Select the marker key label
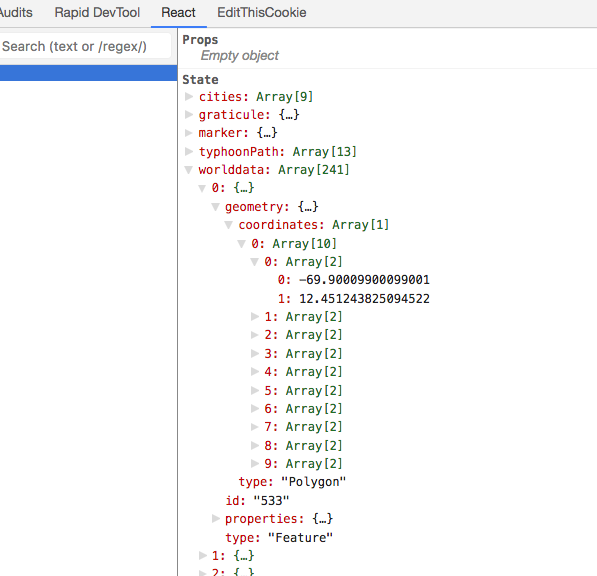597x576 pixels. [223, 133]
